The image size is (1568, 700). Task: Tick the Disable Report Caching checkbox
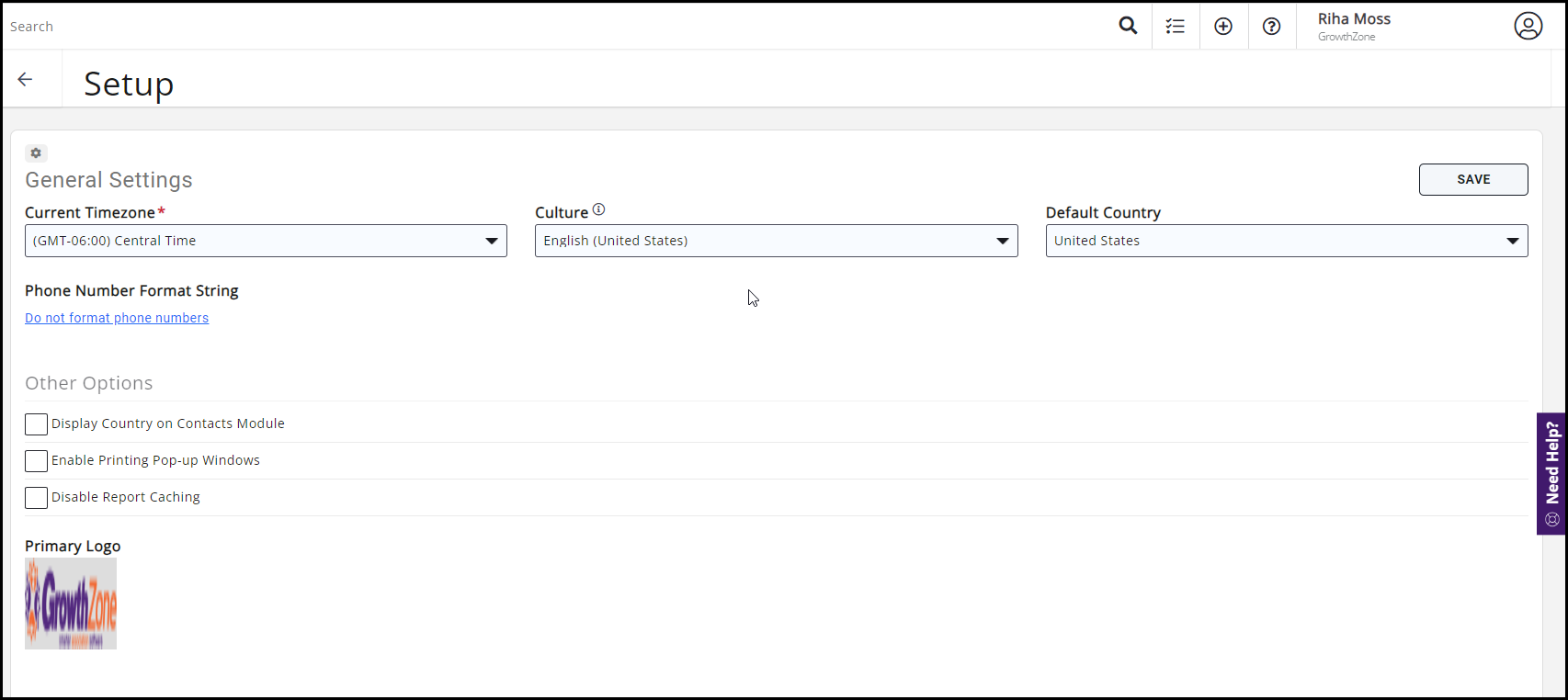[37, 498]
